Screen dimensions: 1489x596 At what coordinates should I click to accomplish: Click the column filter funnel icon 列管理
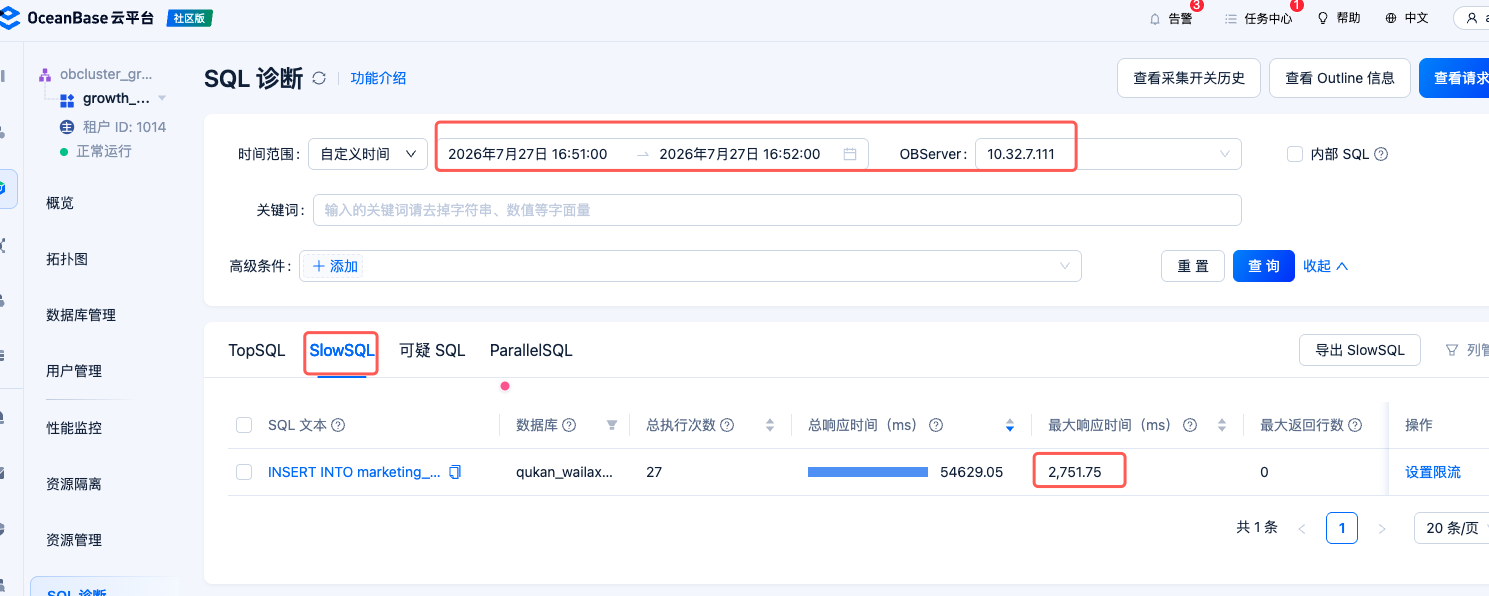coord(1452,350)
